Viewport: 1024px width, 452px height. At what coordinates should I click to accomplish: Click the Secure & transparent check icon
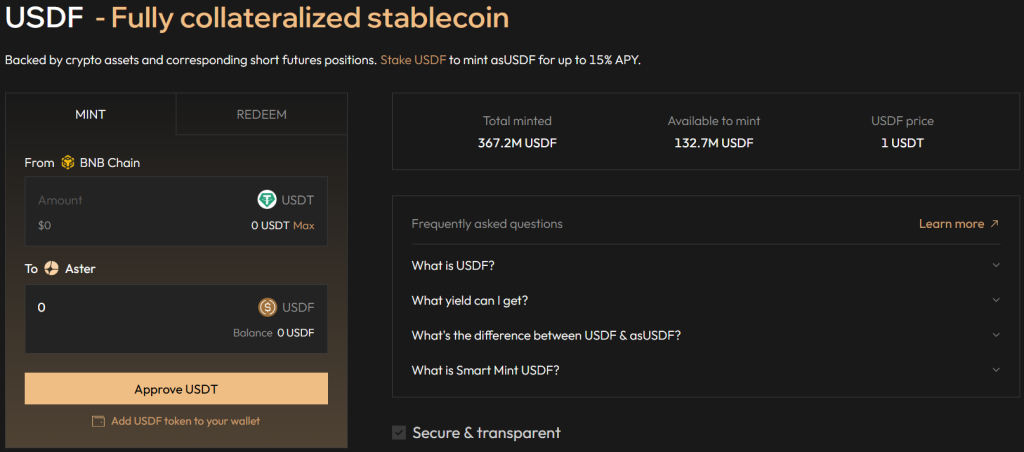(400, 433)
